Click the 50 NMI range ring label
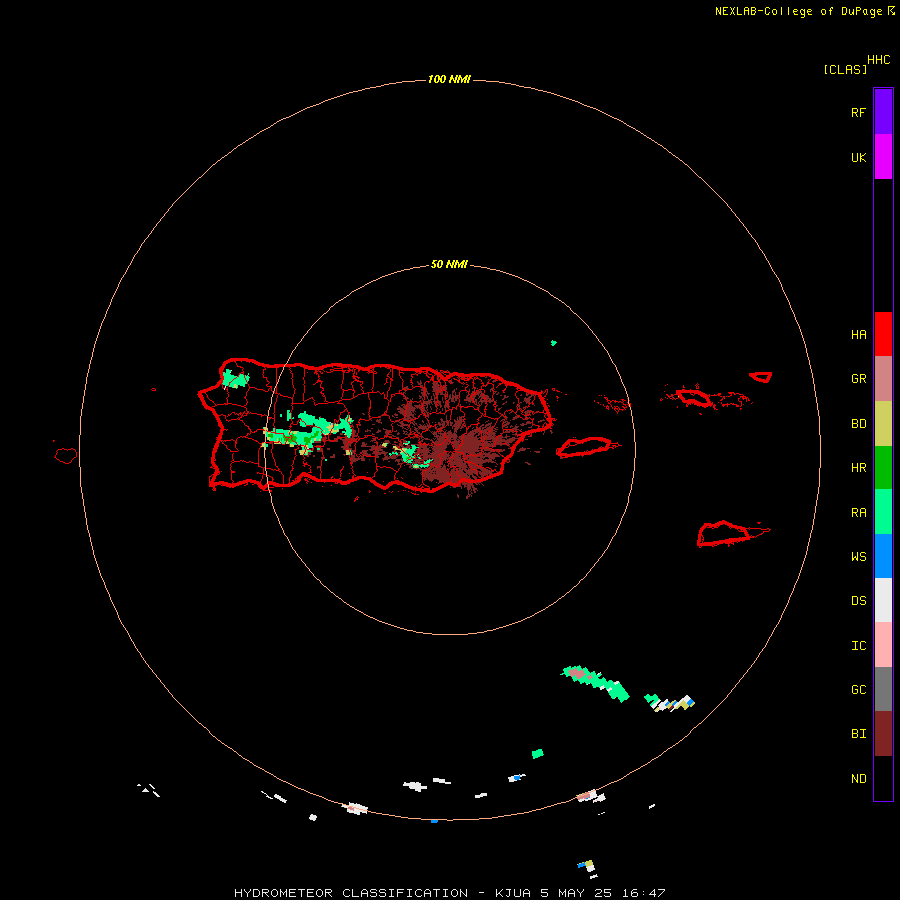This screenshot has height=900, width=900. 449,265
